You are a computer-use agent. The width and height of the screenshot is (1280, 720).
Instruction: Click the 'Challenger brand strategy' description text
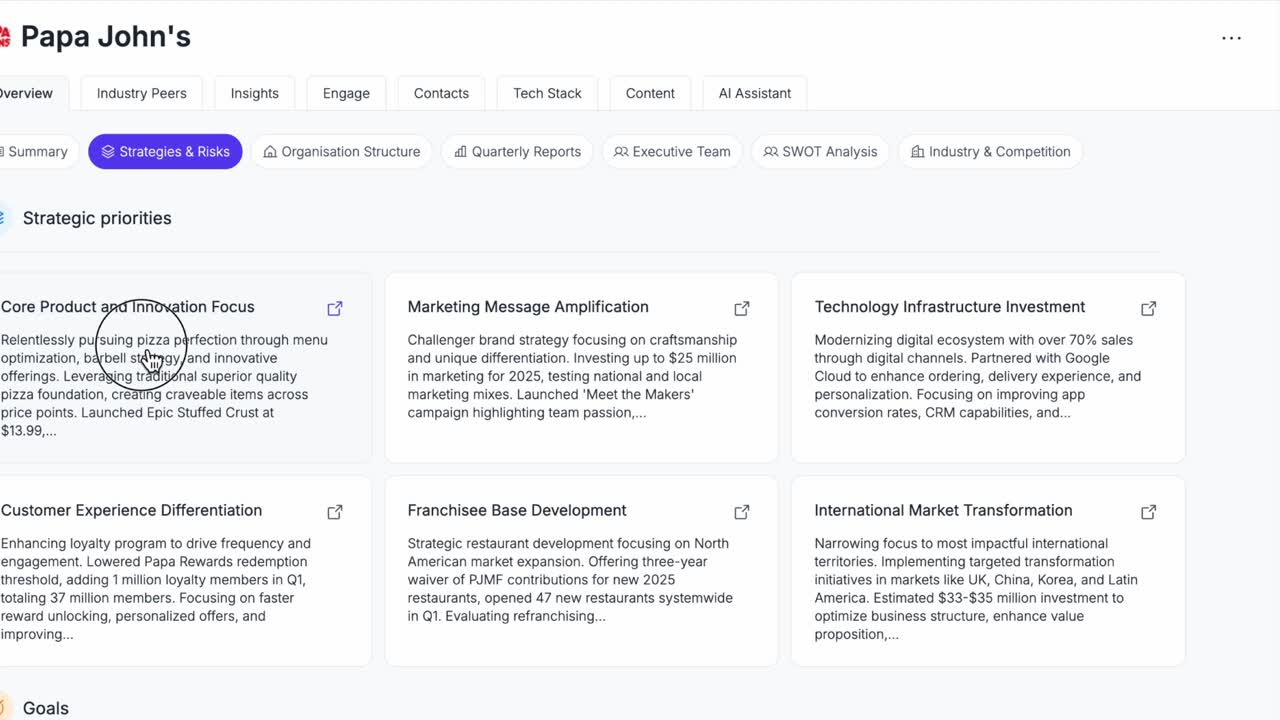(x=573, y=376)
